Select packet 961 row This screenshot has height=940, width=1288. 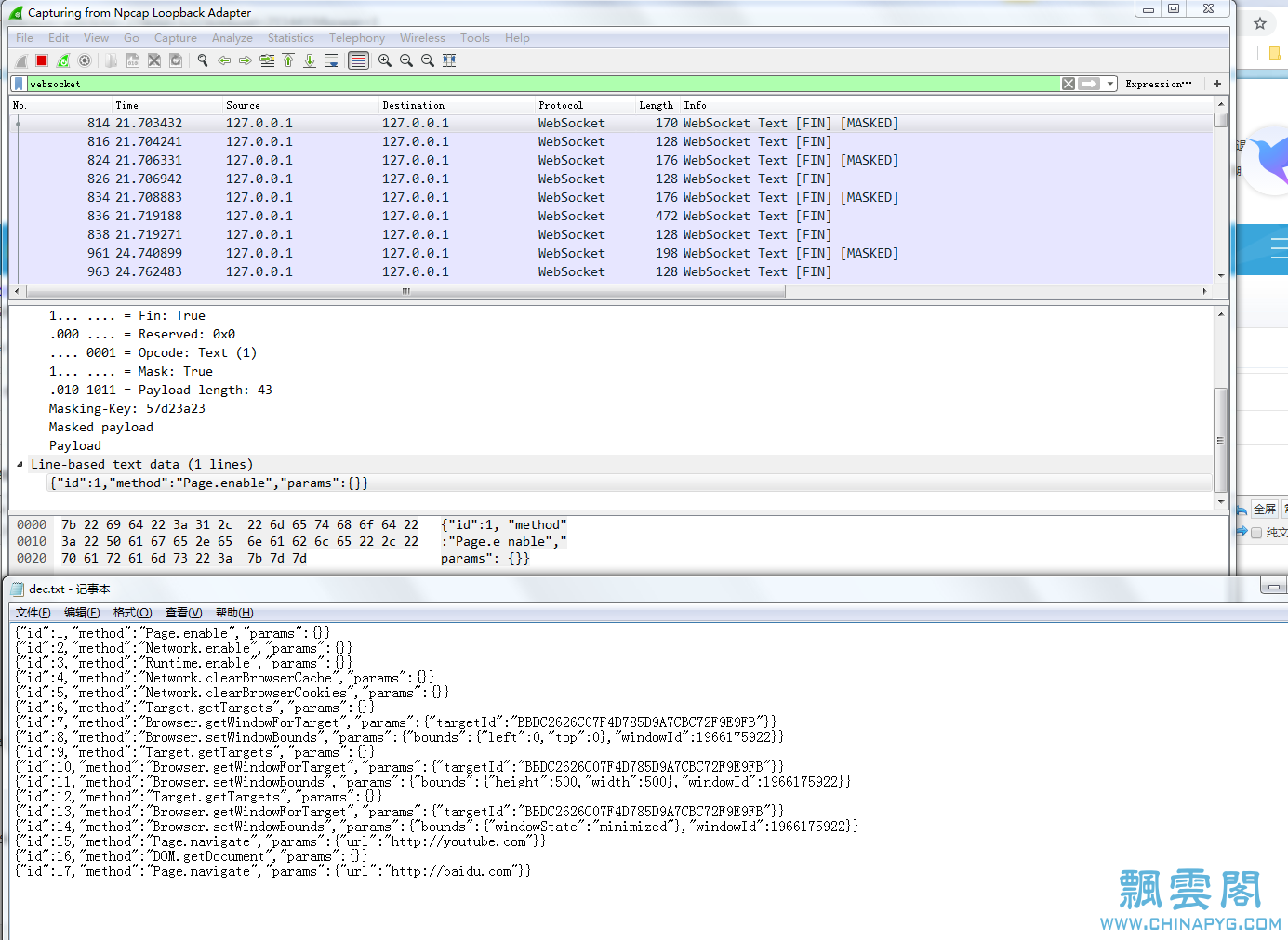(610, 253)
